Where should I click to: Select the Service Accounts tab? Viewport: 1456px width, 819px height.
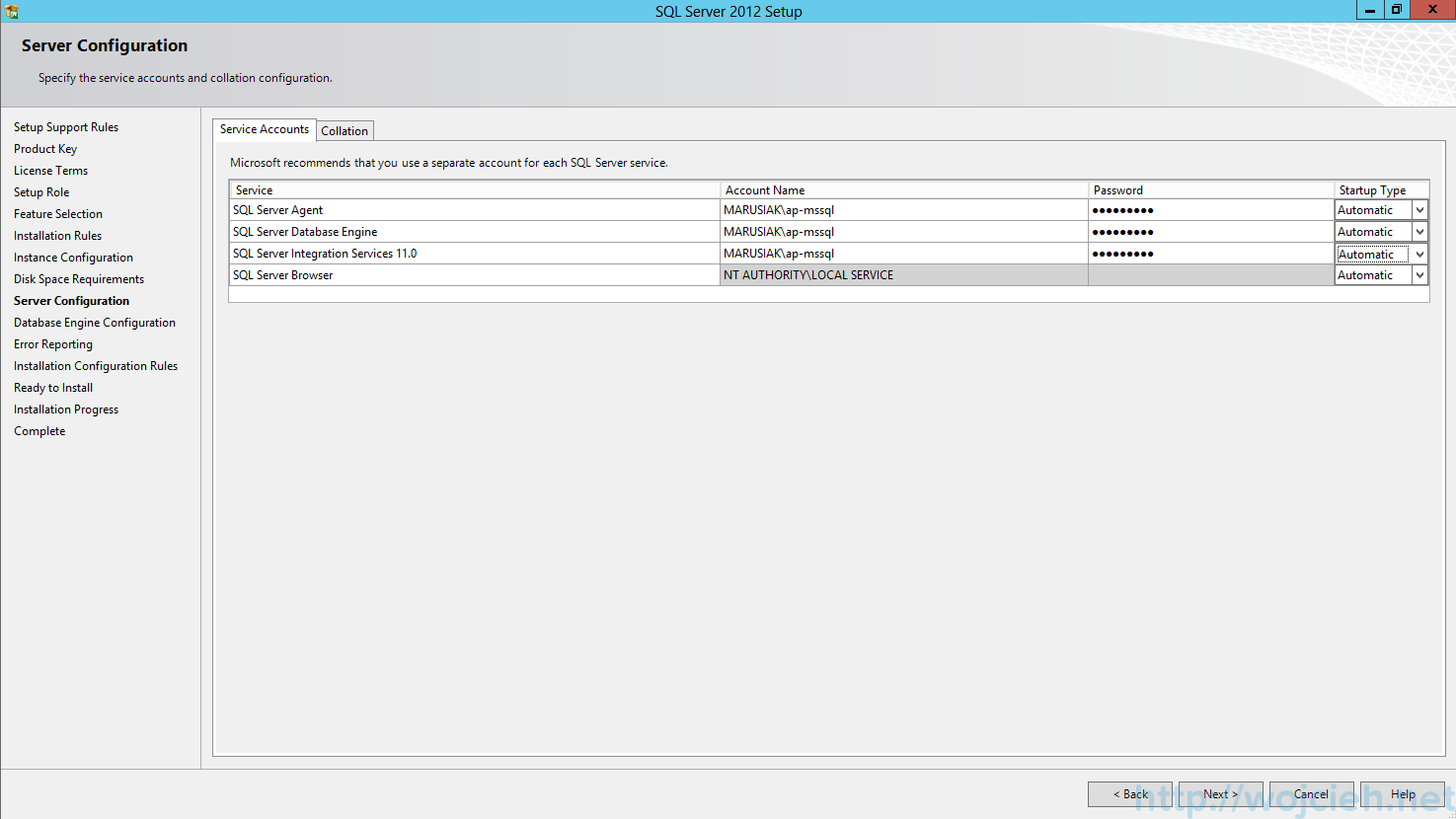265,129
